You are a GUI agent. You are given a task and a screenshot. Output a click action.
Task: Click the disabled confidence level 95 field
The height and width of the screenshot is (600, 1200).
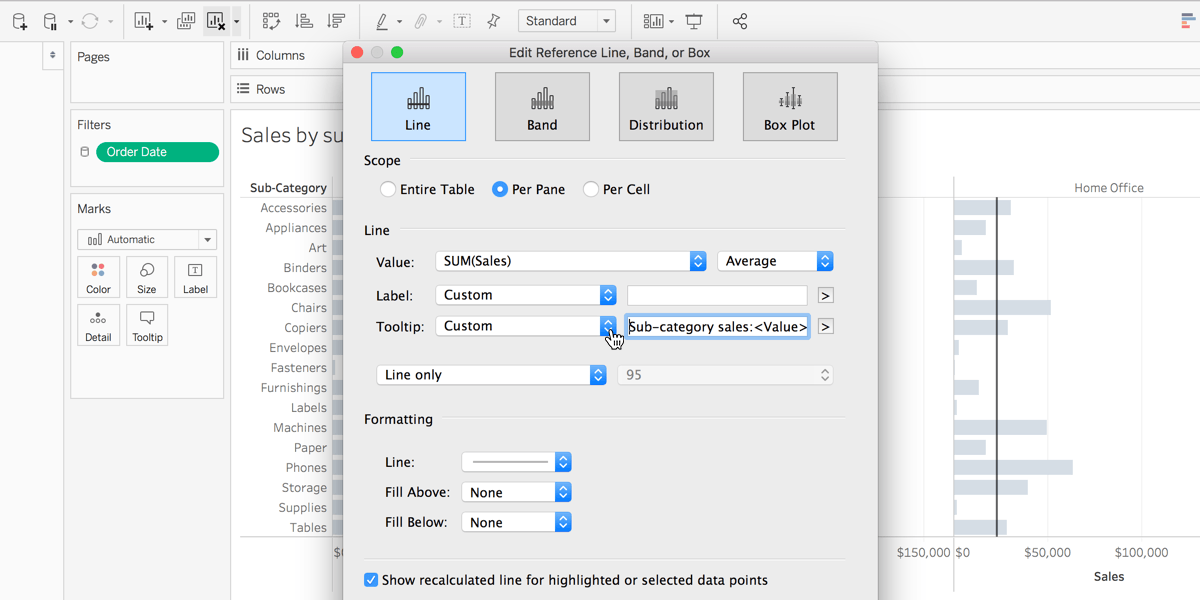[x=725, y=375]
